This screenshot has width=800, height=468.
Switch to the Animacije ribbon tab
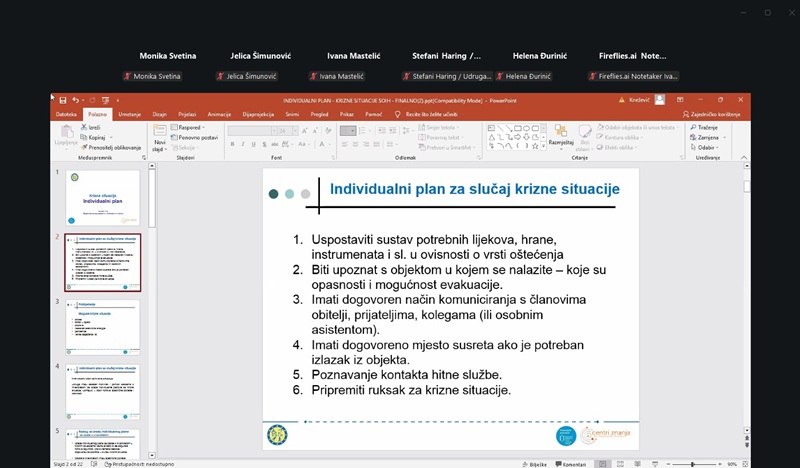[219, 115]
